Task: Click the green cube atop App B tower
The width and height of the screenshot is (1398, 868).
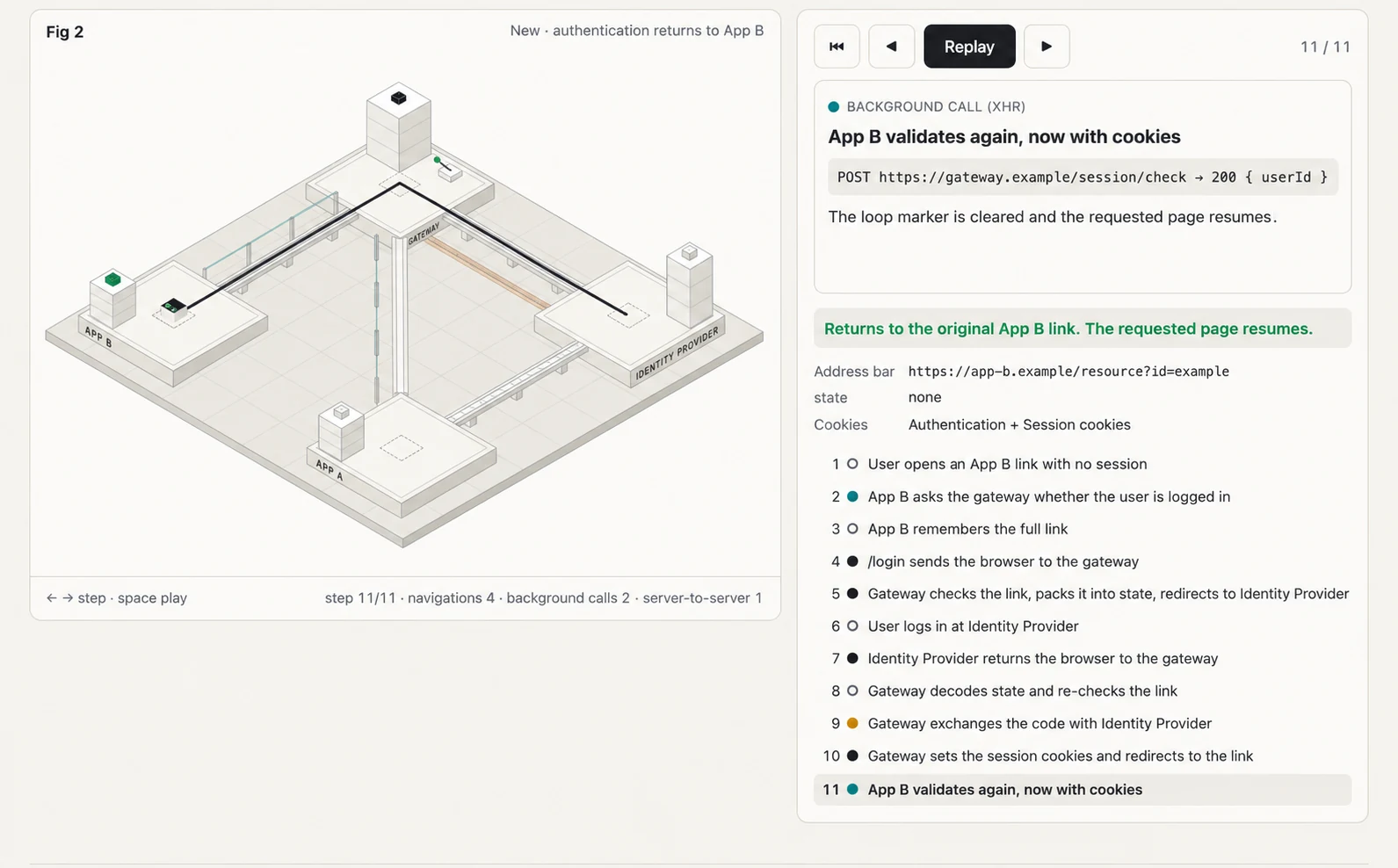Action: pyautogui.click(x=112, y=279)
